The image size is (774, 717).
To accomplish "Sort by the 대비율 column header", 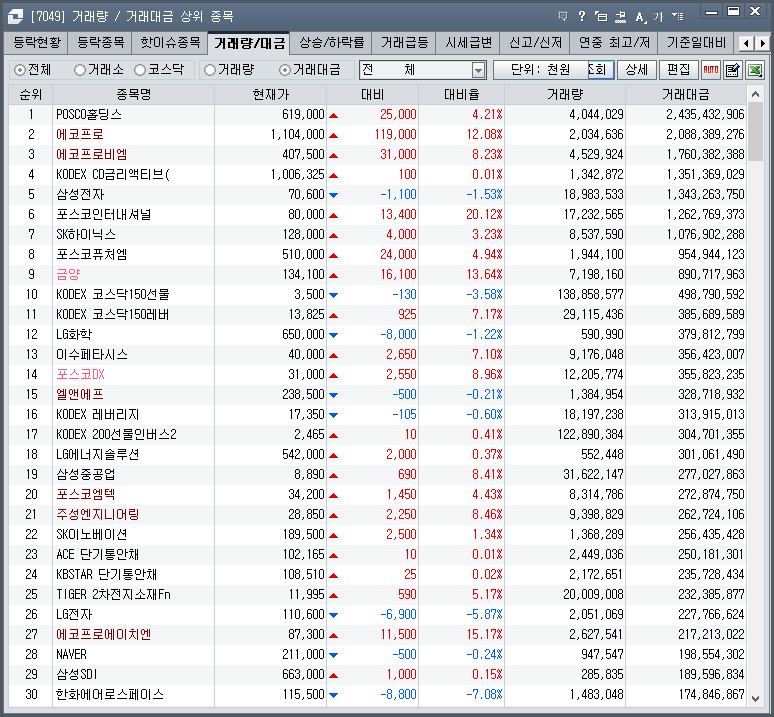I will pos(462,94).
